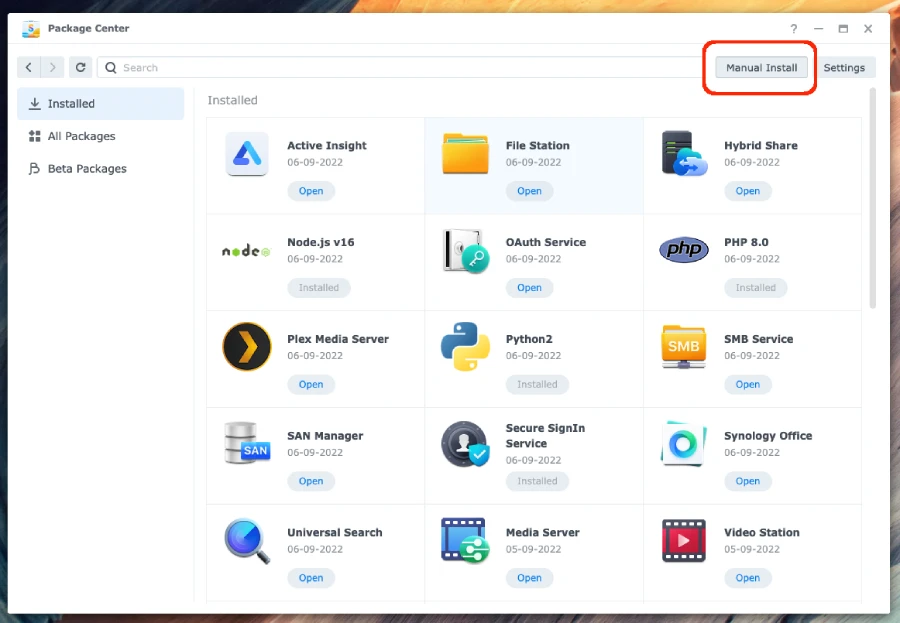Open Active Insight
The height and width of the screenshot is (623, 900).
[311, 191]
